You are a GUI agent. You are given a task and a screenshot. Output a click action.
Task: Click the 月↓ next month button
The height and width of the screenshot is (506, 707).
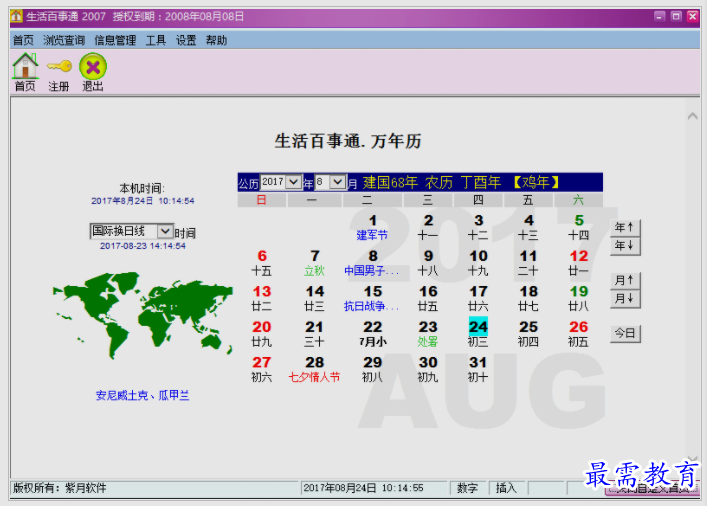coord(625,299)
